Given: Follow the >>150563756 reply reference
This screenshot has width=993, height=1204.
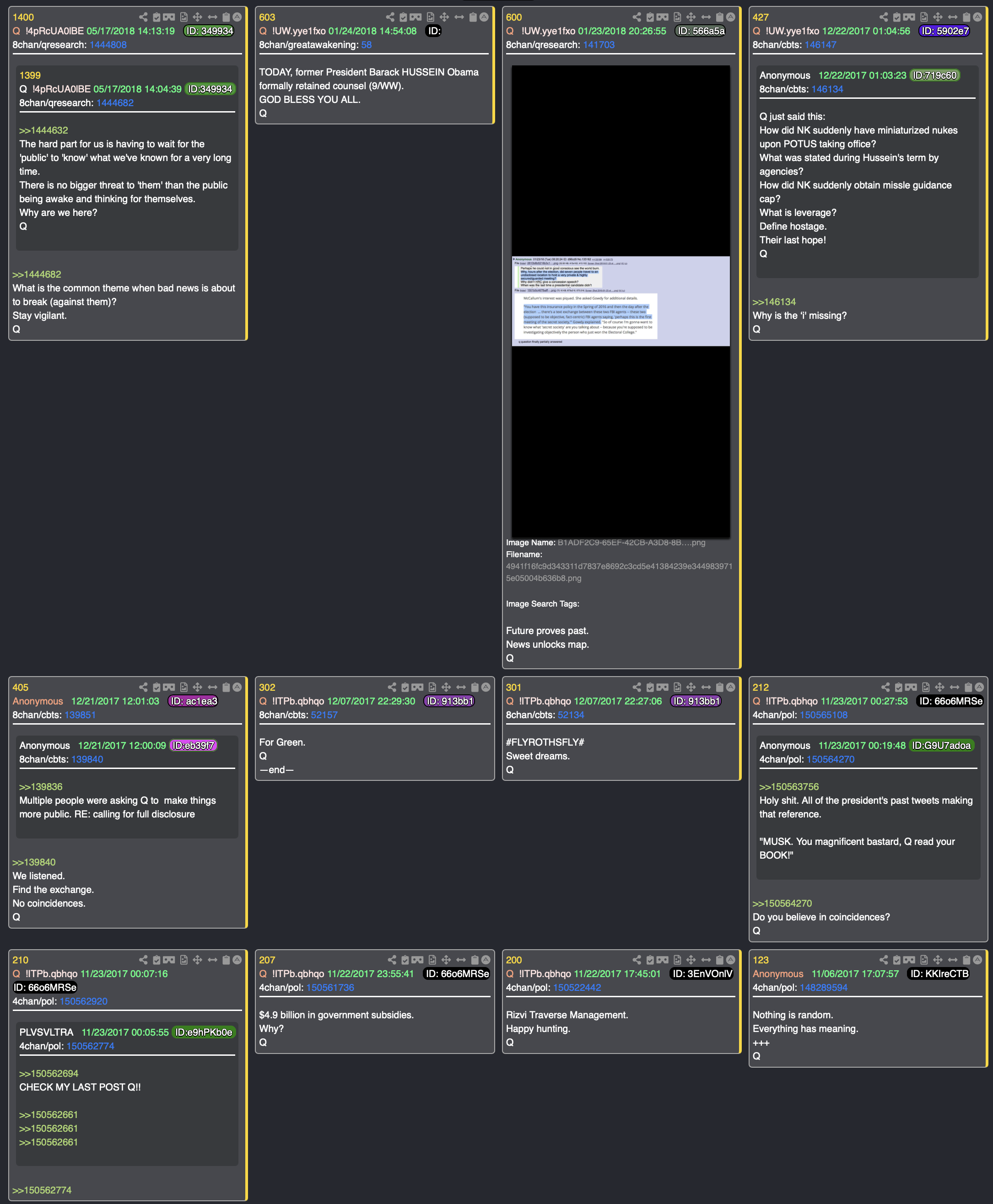Looking at the screenshot, I should pyautogui.click(x=789, y=787).
